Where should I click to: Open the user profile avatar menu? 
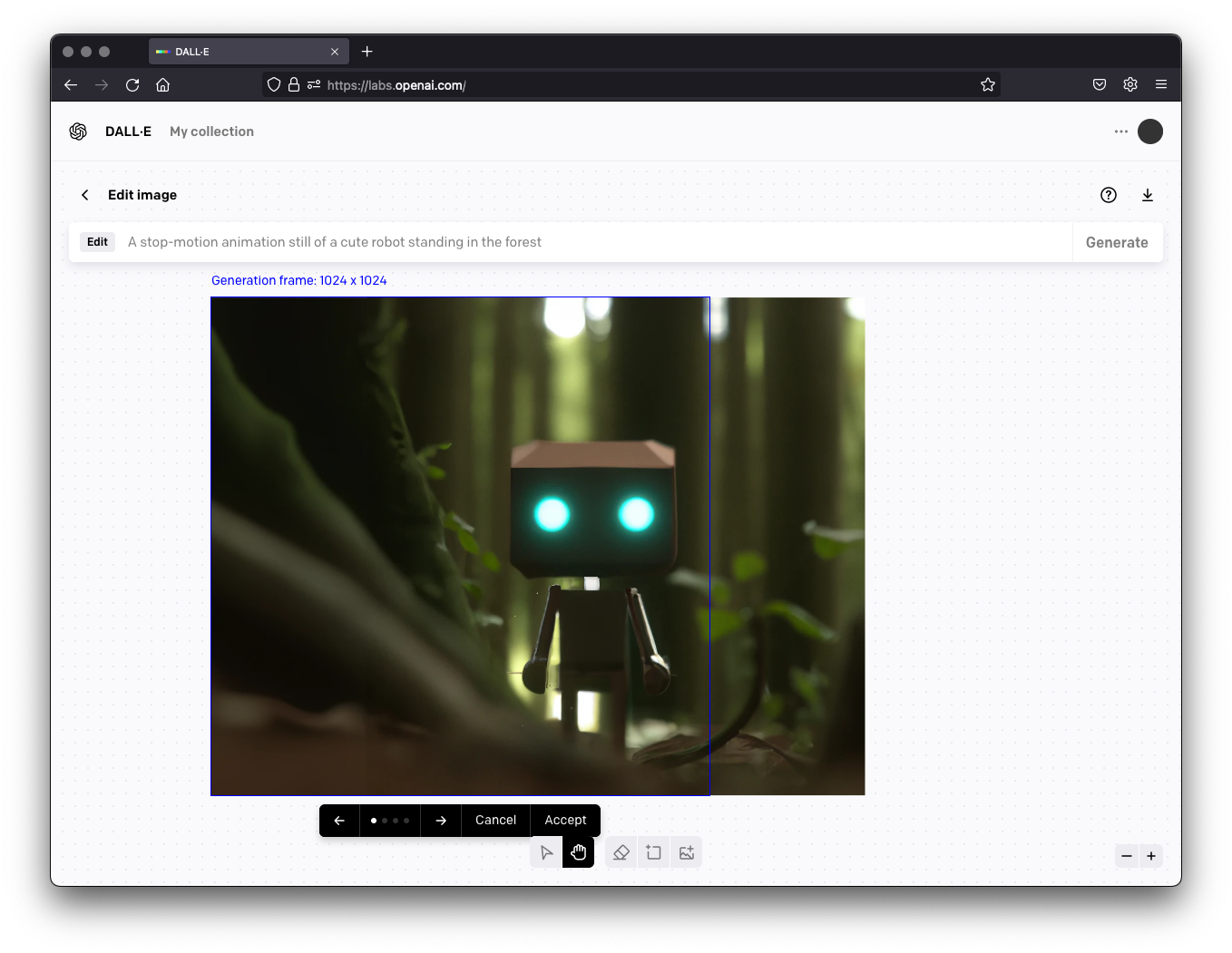coord(1150,131)
